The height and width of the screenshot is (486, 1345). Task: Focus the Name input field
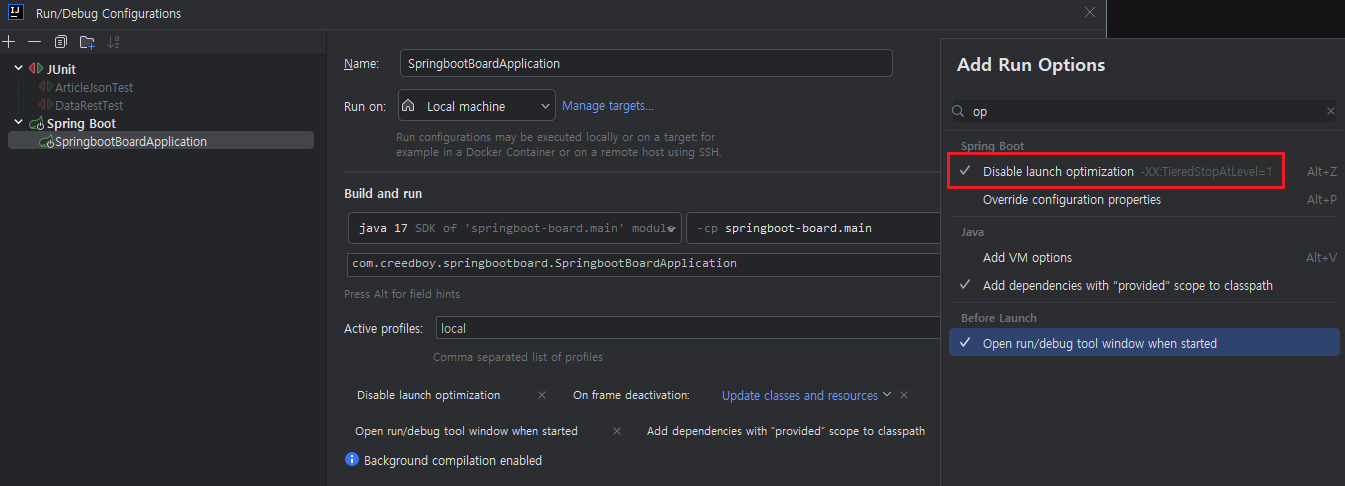point(645,63)
